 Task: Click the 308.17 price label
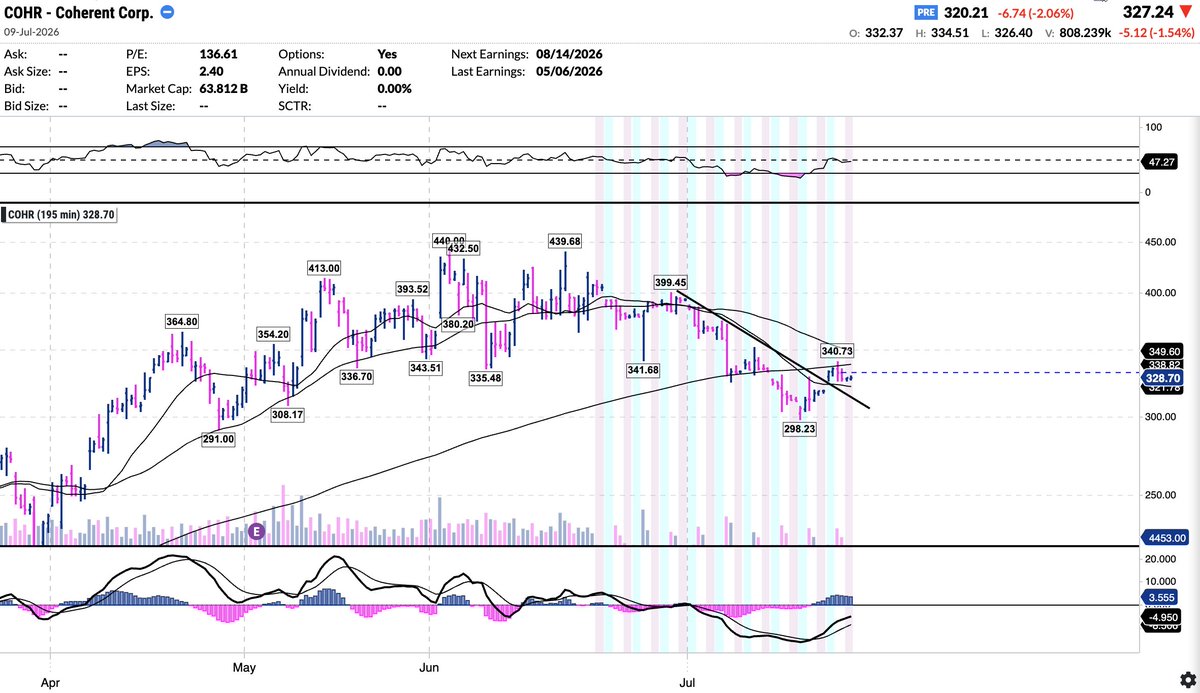tap(288, 414)
